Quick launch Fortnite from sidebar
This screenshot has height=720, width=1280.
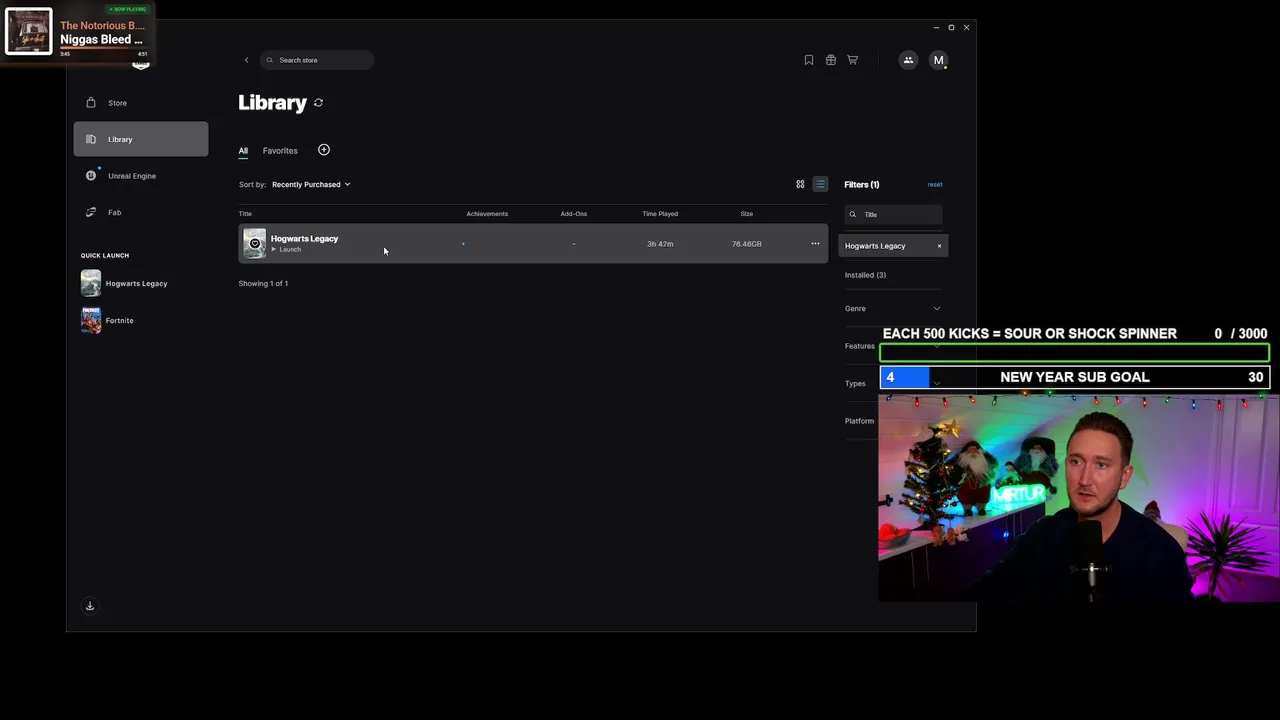108,320
